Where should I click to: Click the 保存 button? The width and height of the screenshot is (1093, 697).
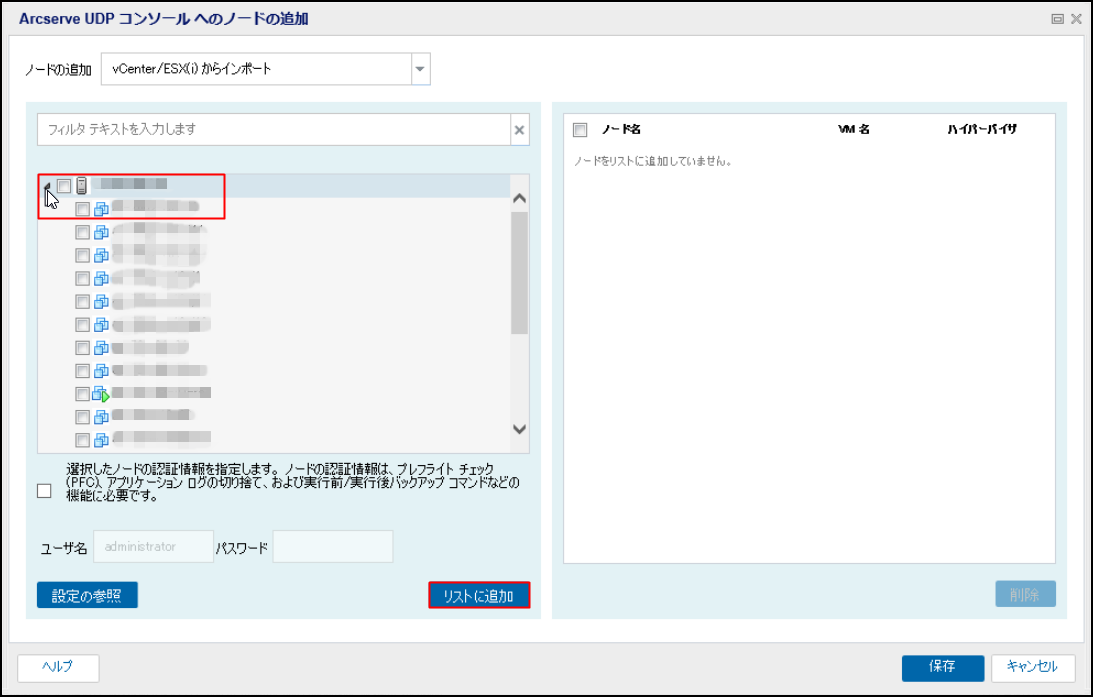point(942,668)
